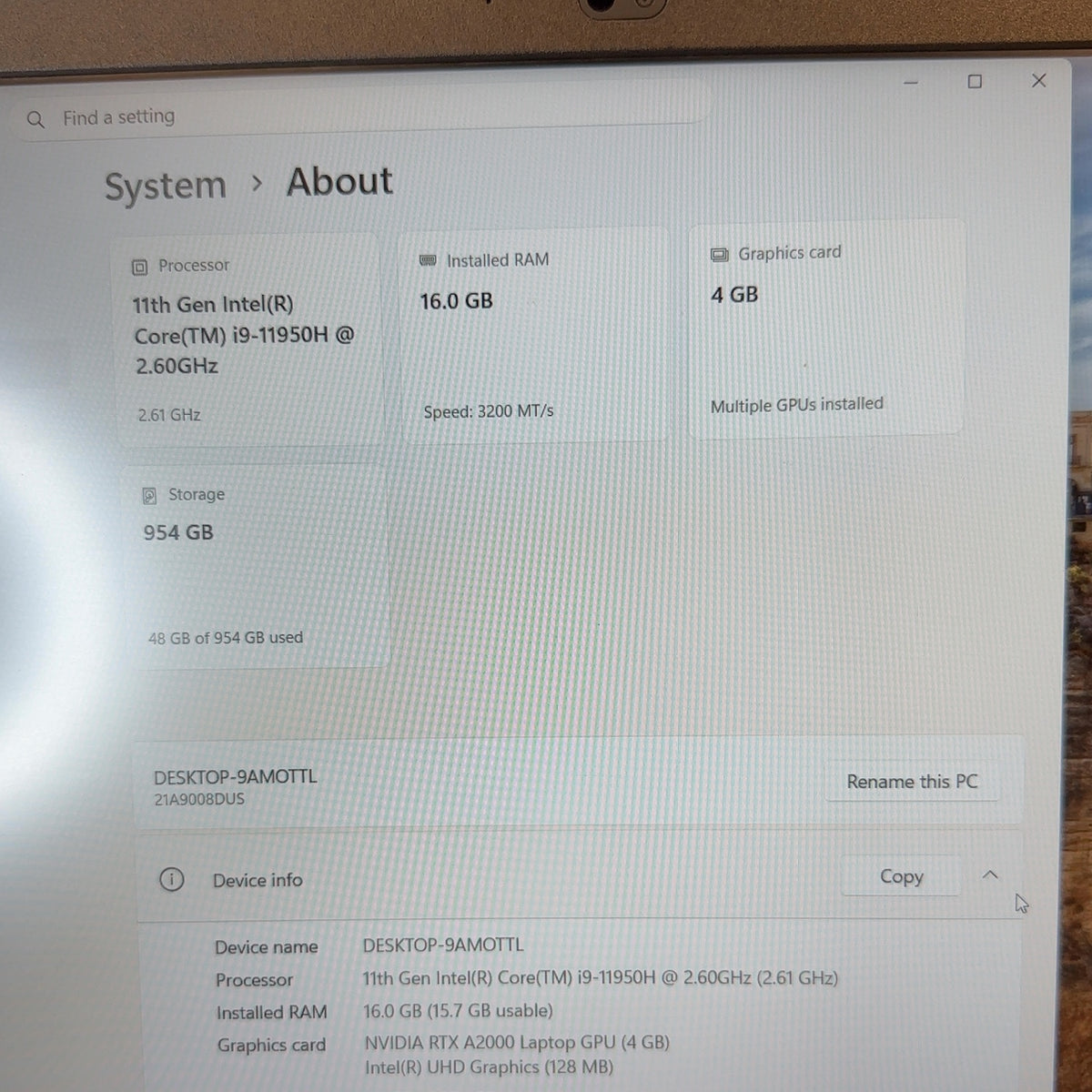Click the Device info circle icon
The width and height of the screenshot is (1092, 1092).
pyautogui.click(x=171, y=879)
